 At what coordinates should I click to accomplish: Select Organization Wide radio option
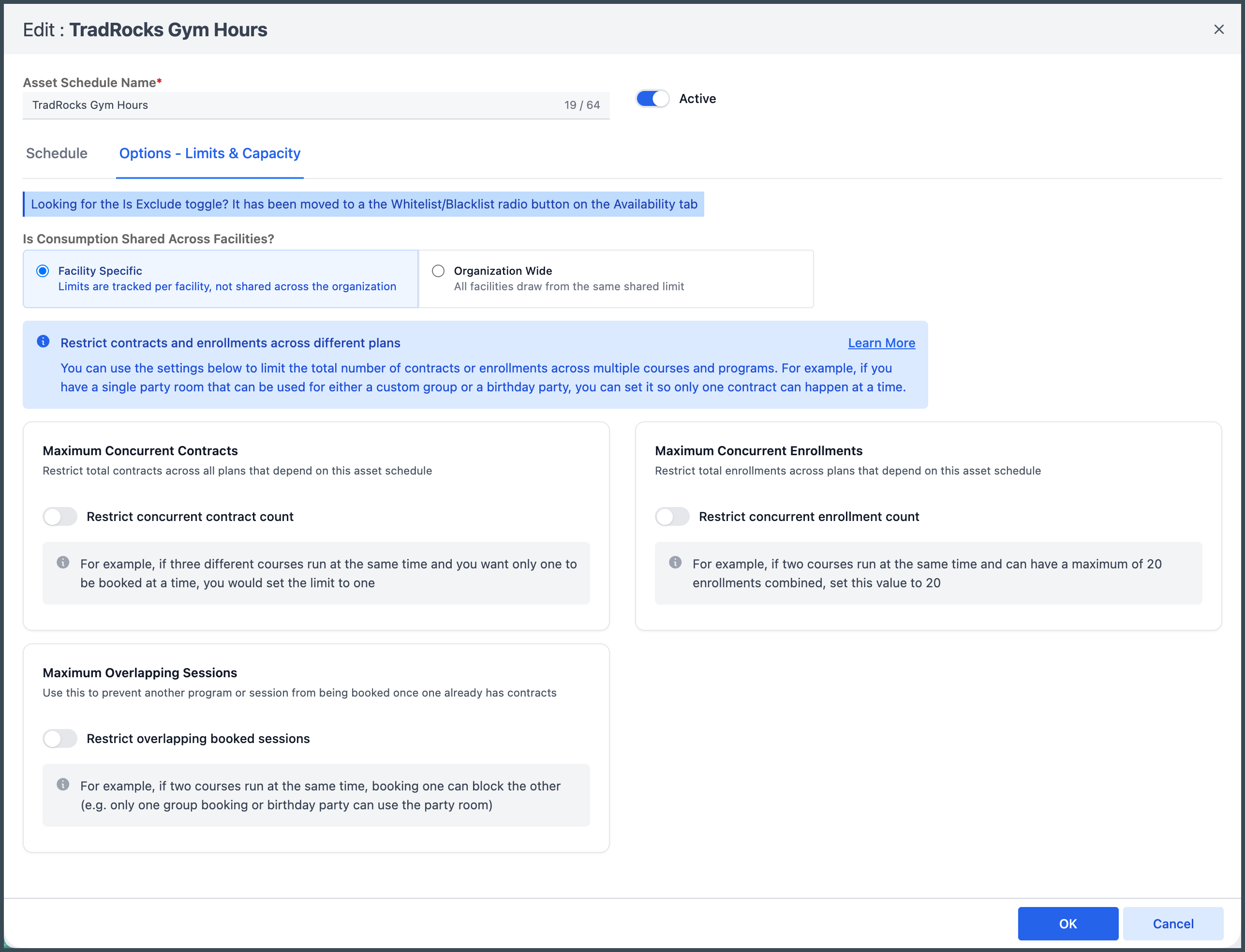[438, 271]
